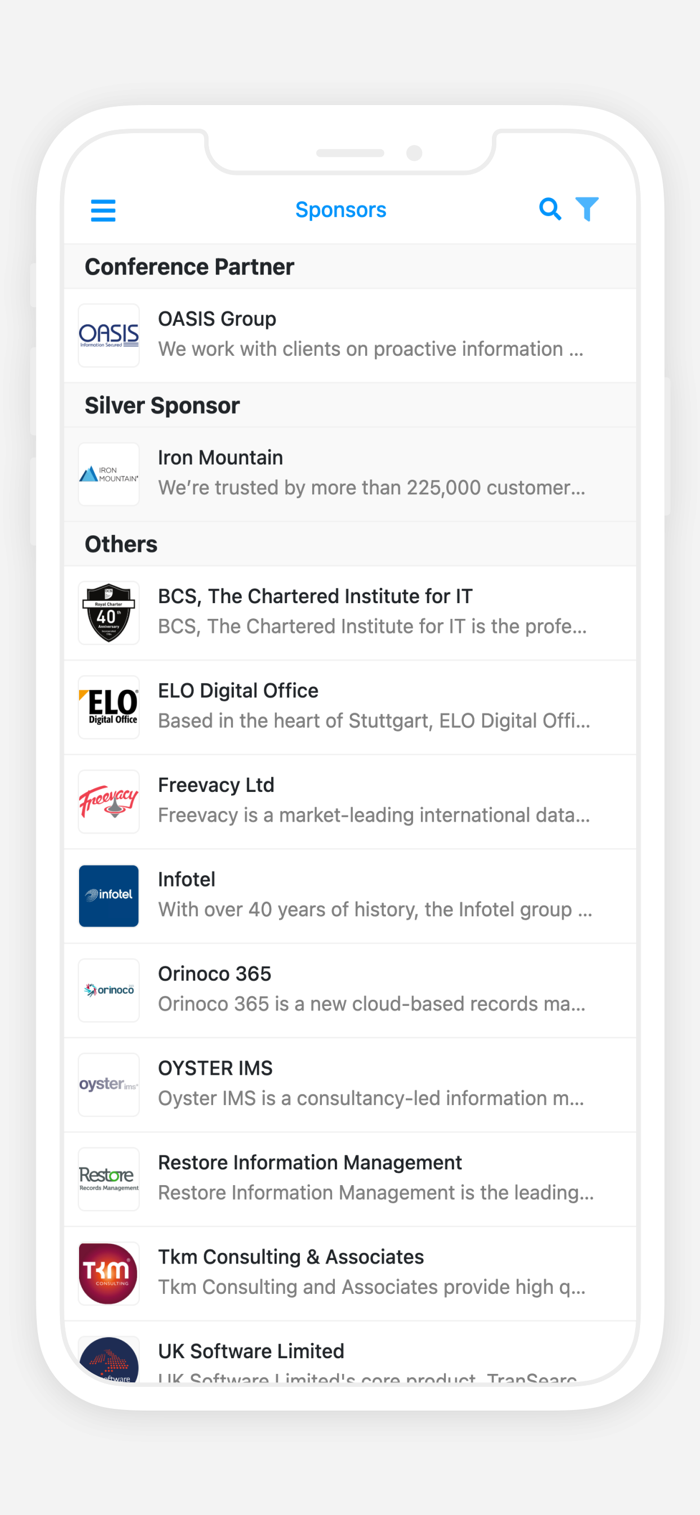Select the Orinoco 365 entry

[370, 989]
